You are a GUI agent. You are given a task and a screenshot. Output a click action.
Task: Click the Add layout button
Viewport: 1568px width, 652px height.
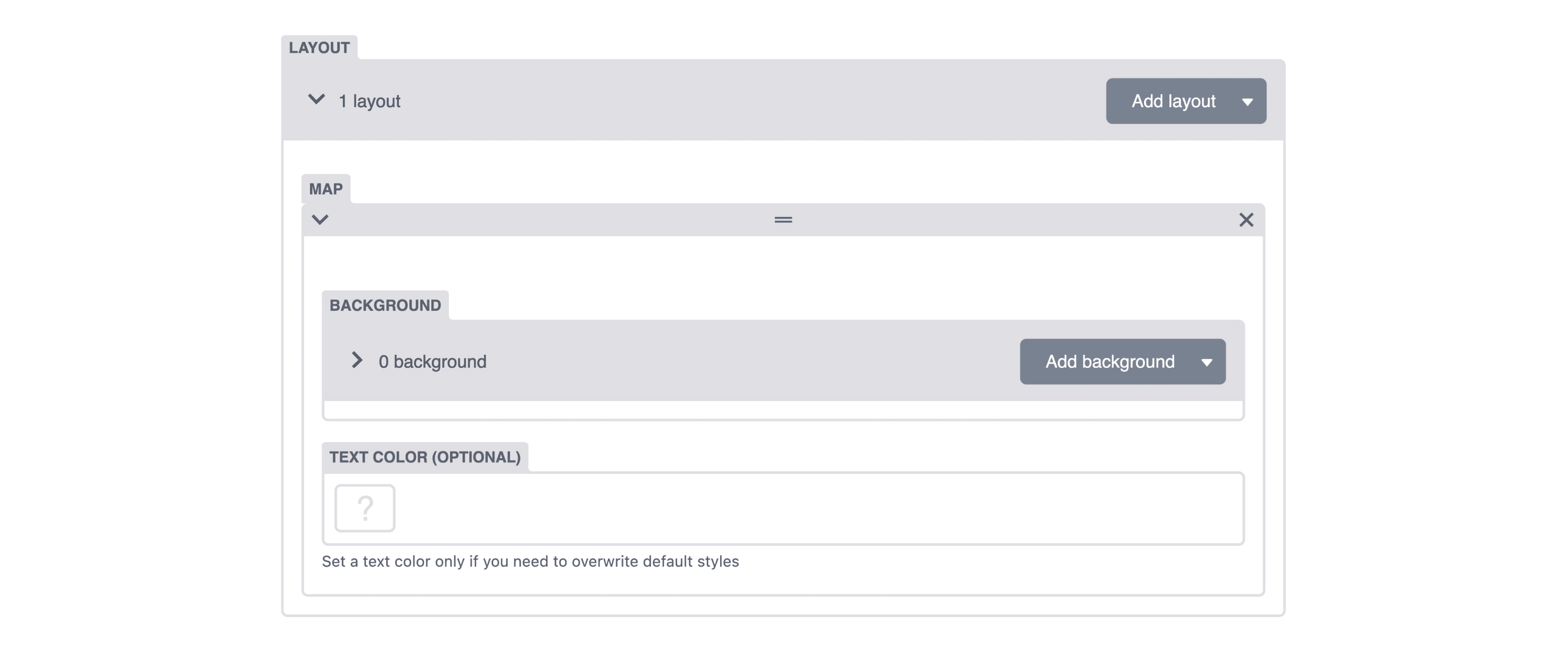point(1173,101)
